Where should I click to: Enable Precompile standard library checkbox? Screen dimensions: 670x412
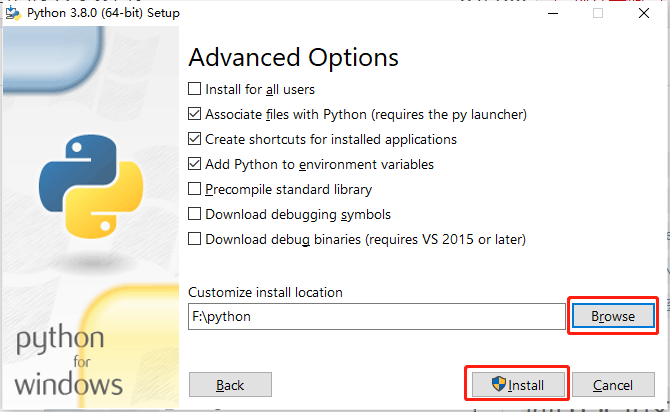(194, 189)
